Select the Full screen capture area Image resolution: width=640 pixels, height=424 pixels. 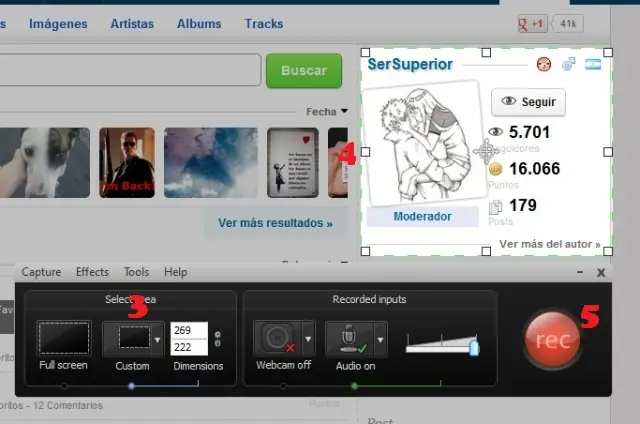point(64,338)
